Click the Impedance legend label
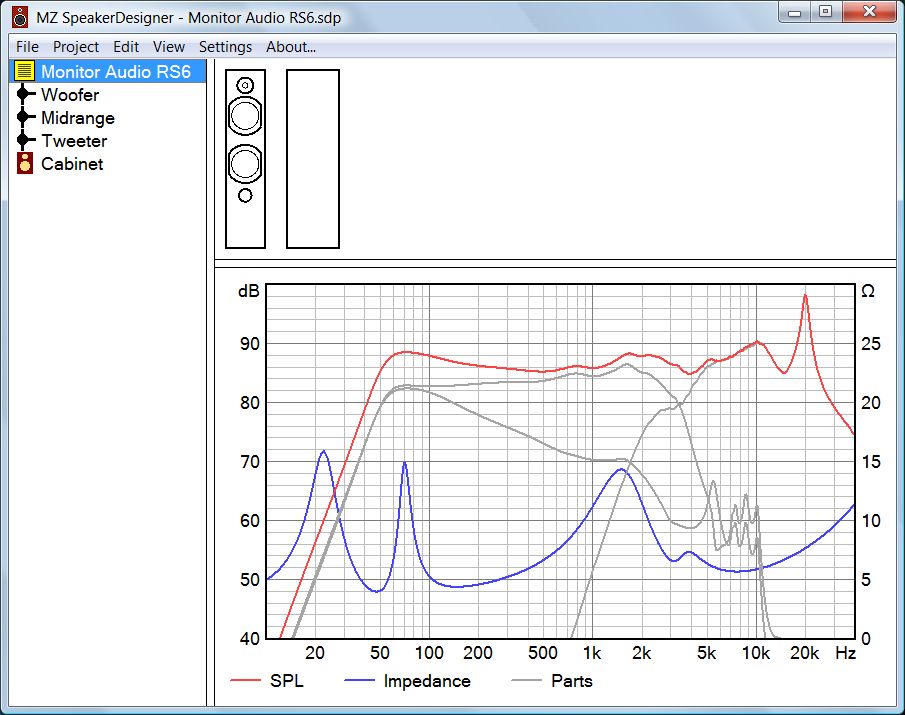Image resolution: width=905 pixels, height=715 pixels. [427, 681]
